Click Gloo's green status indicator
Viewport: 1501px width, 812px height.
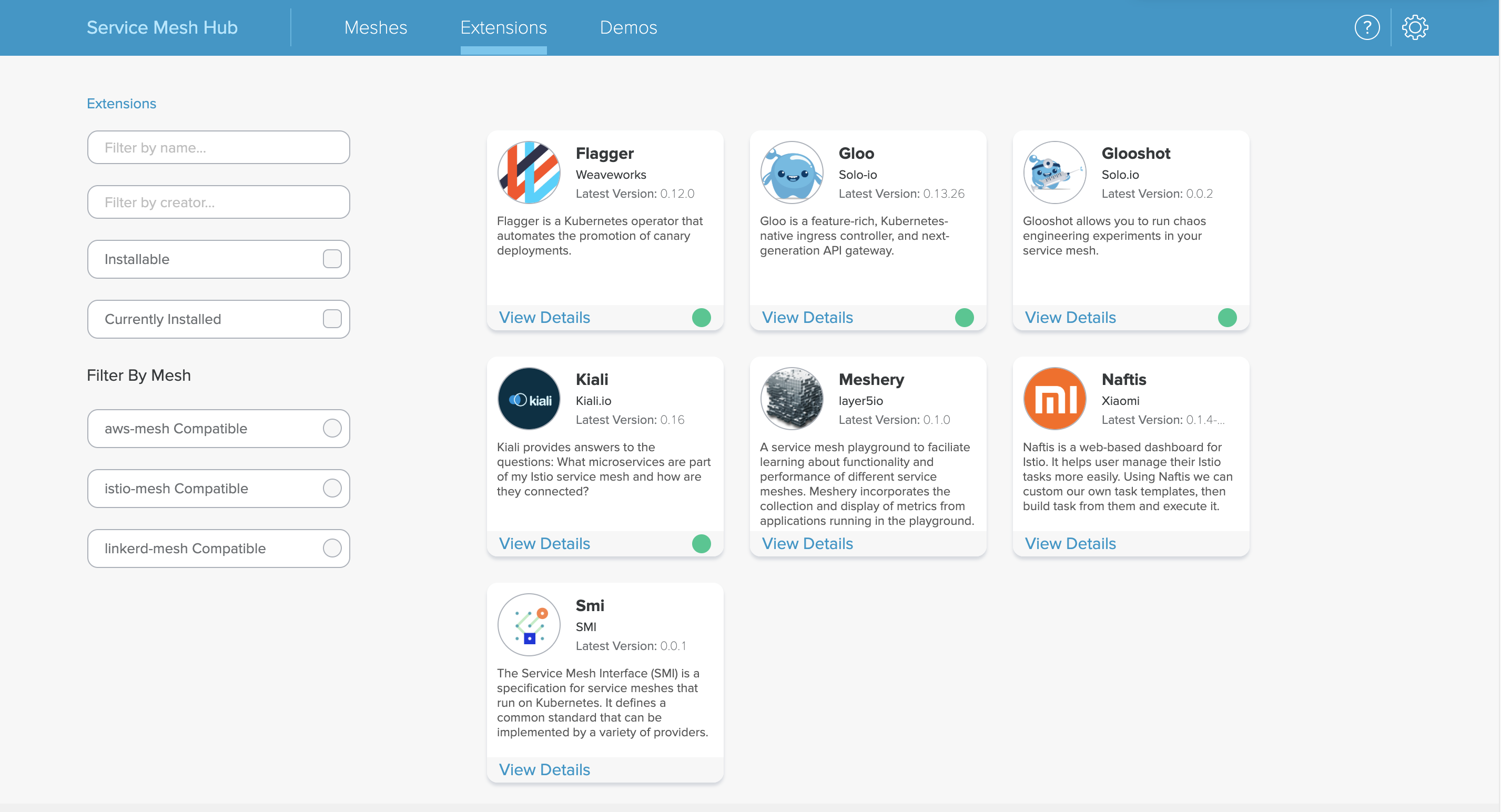tap(965, 318)
